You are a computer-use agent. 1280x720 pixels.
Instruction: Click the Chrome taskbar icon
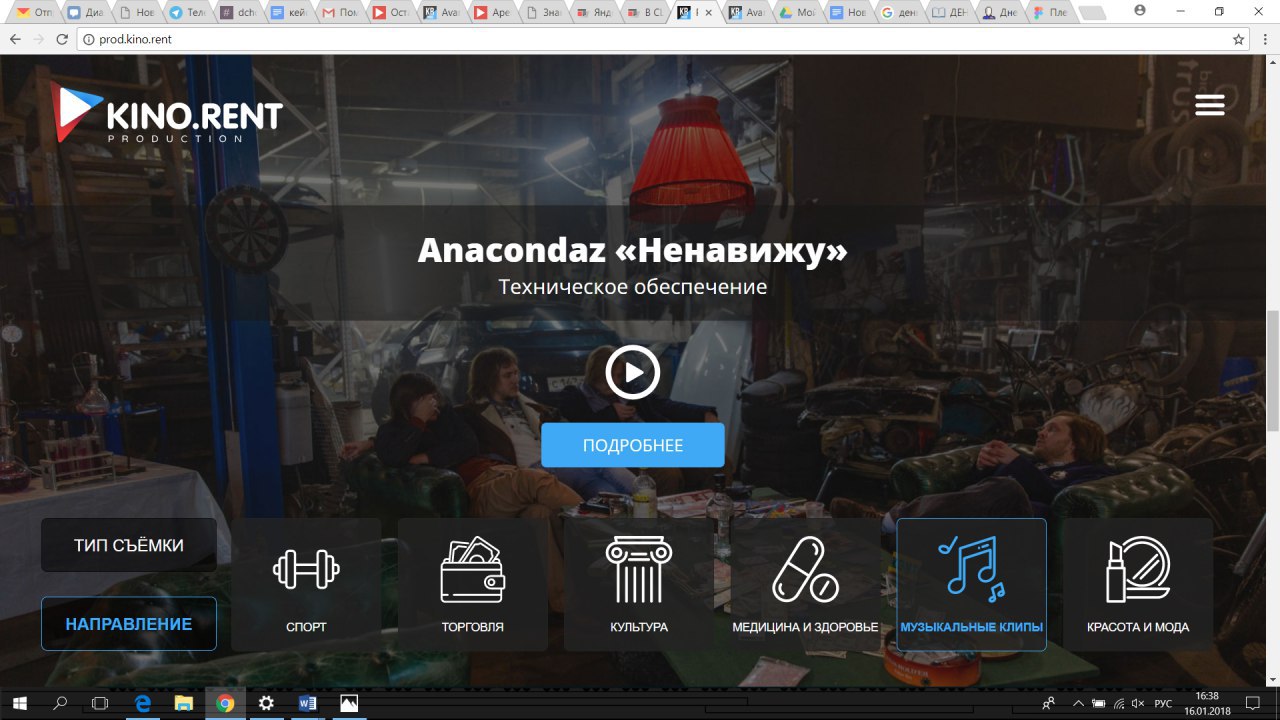(225, 703)
